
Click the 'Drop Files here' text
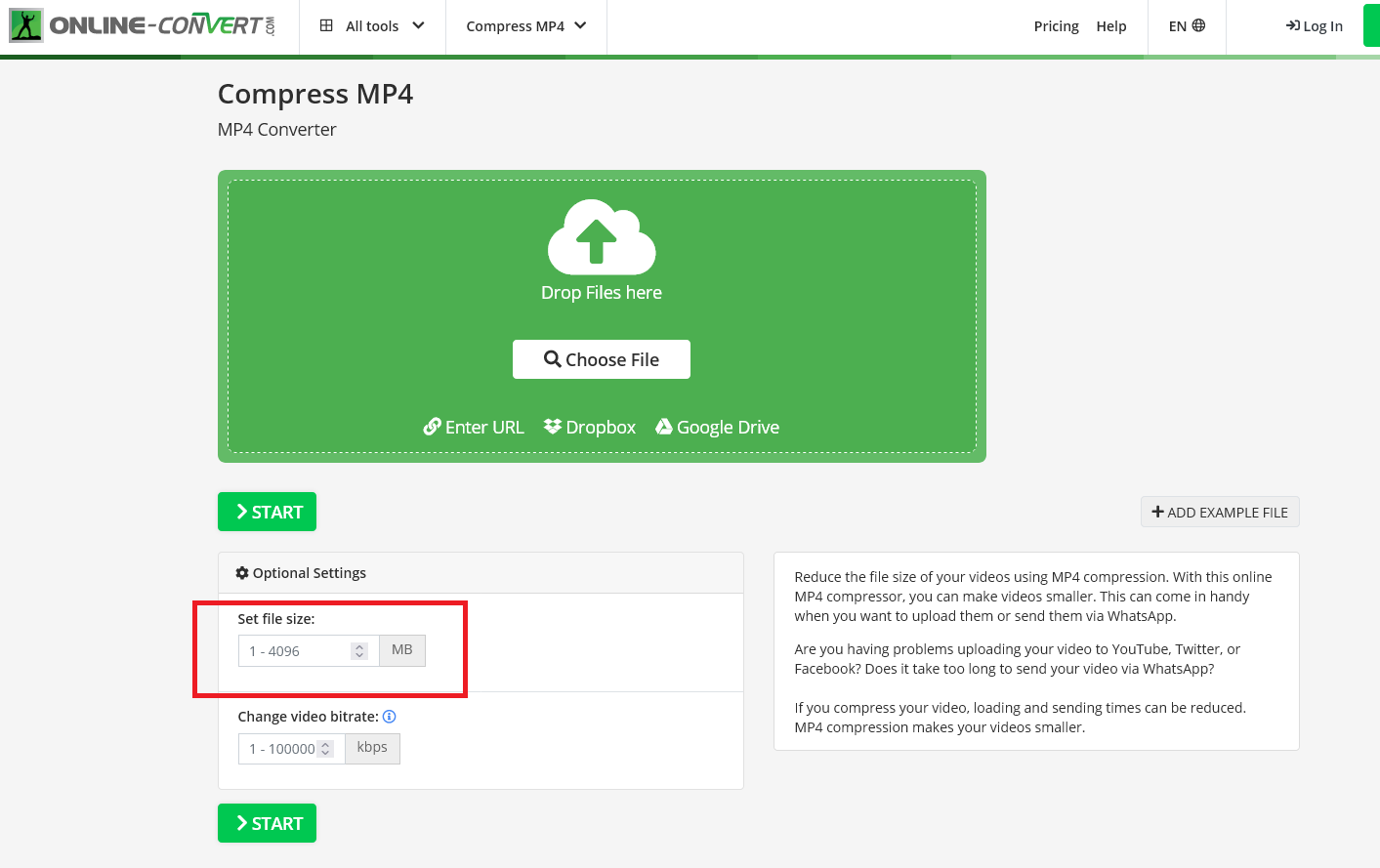tap(602, 293)
